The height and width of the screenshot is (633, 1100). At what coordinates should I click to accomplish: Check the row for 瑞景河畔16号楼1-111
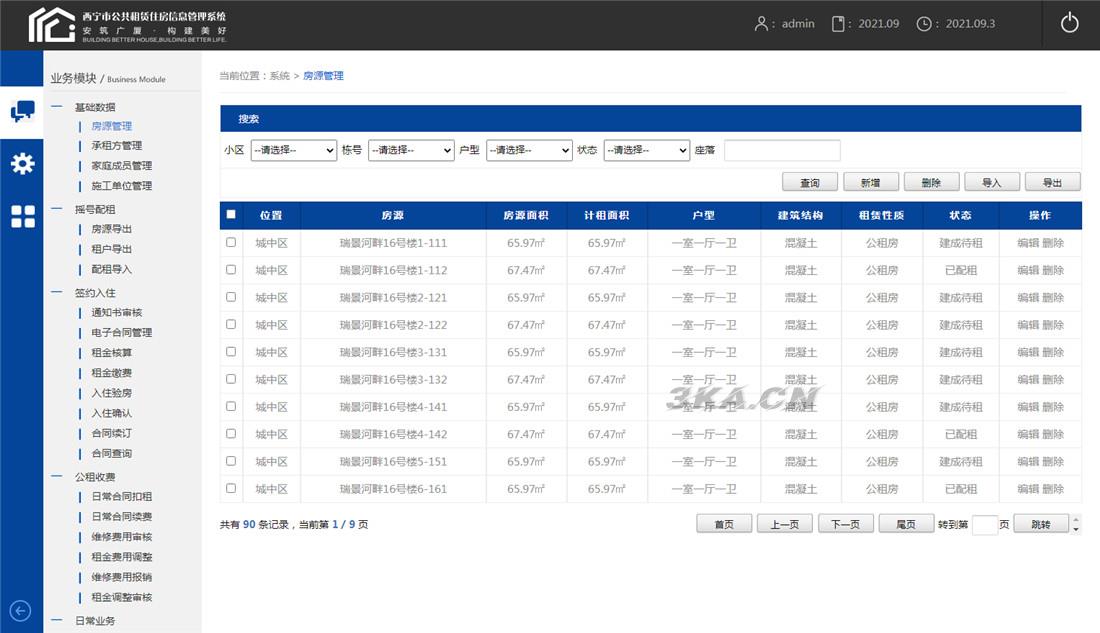(x=231, y=242)
